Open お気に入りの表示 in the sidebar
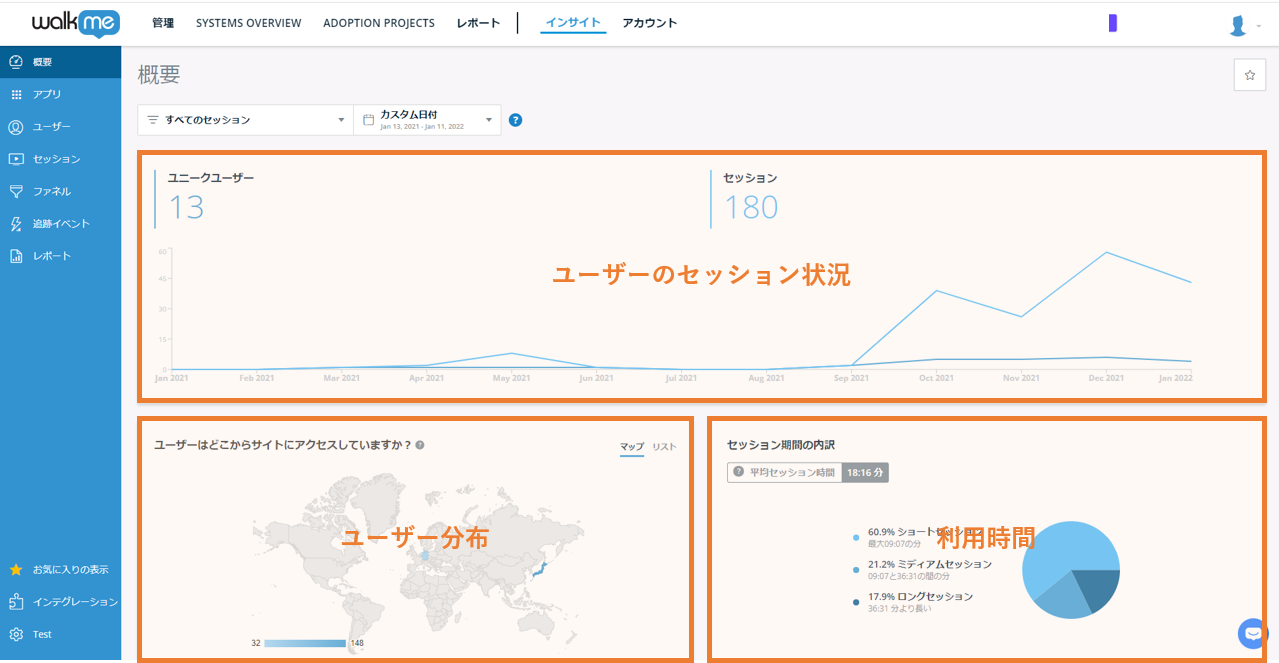 [x=69, y=570]
